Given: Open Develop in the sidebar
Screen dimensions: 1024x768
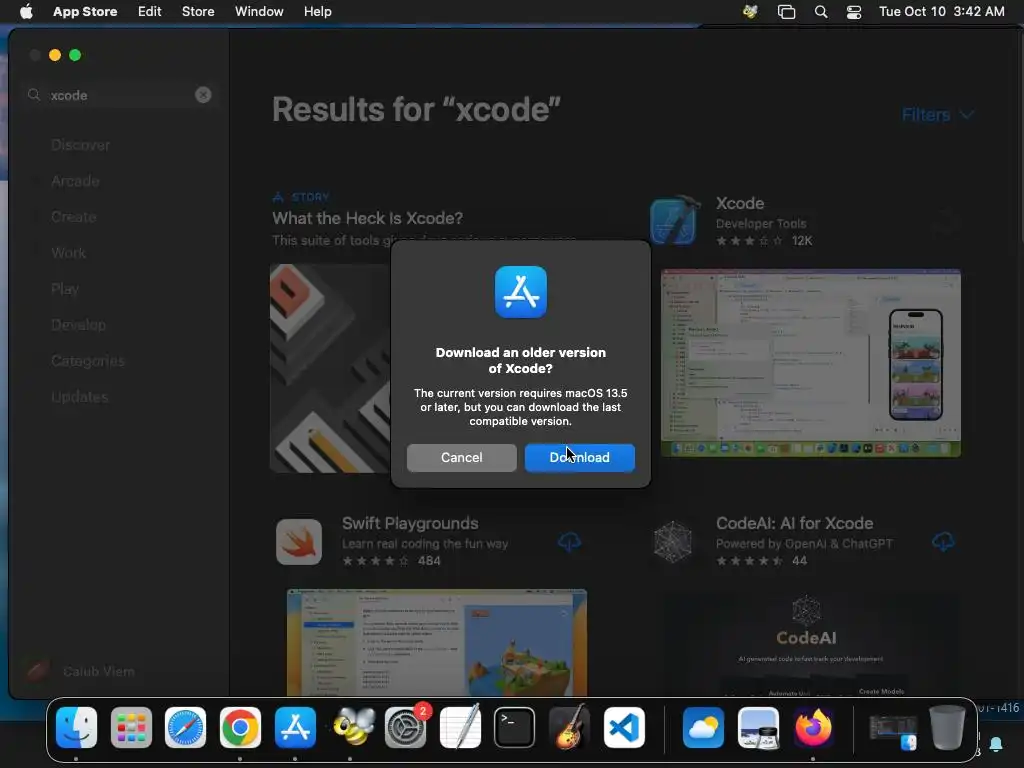Looking at the screenshot, I should pyautogui.click(x=78, y=325).
